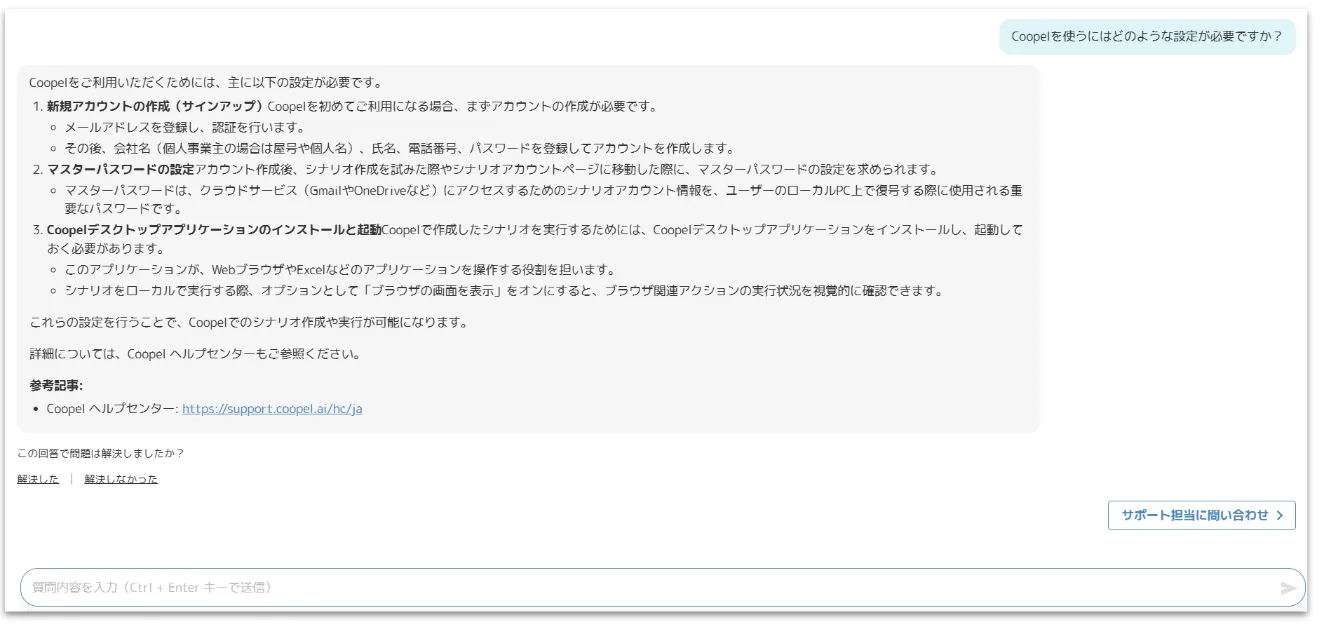Image resolution: width=1321 pixels, height=624 pixels.
Task: Click the bullet mentioning ブラウザの画面を表示 option
Action: pos(504,291)
